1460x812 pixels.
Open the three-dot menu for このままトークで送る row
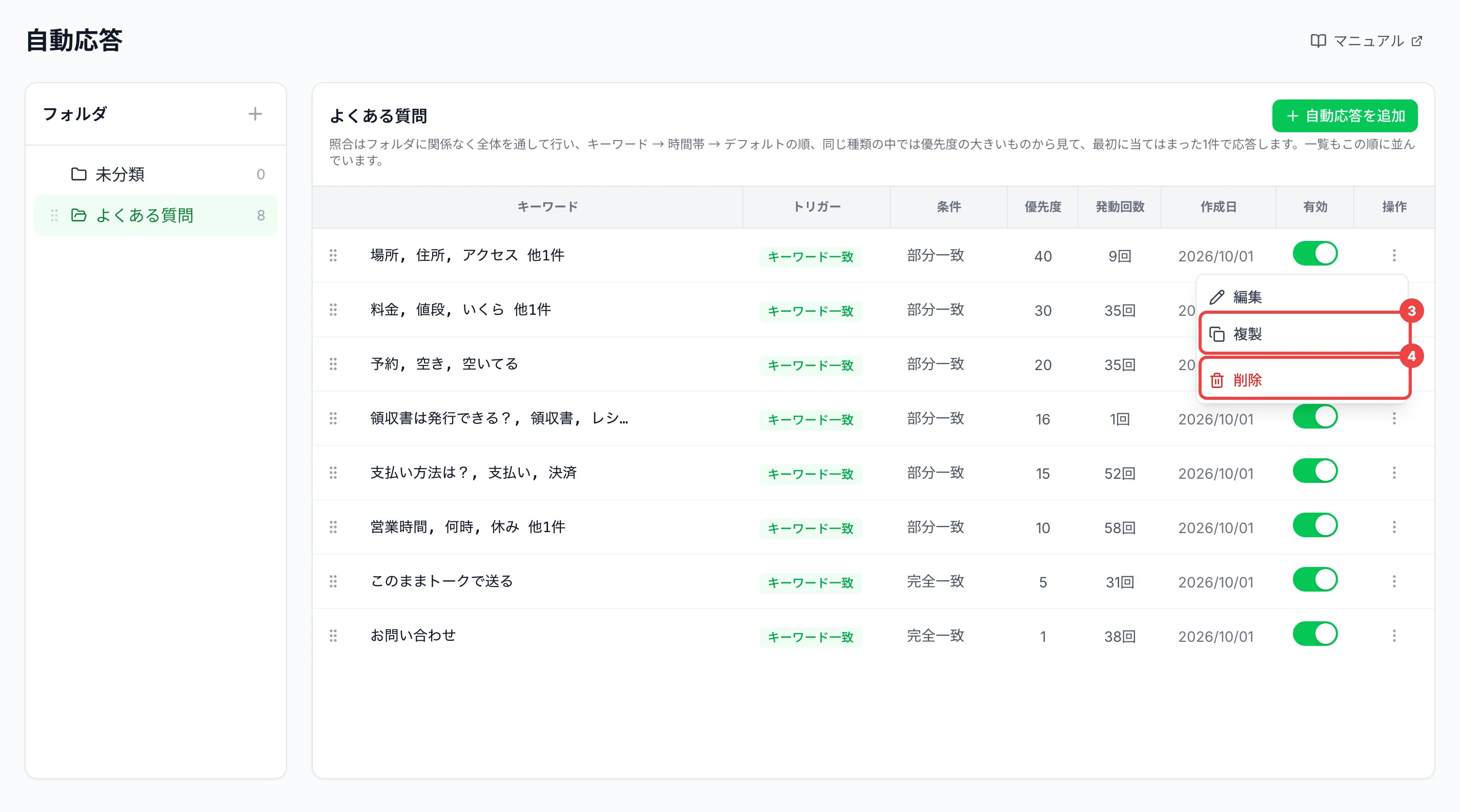click(x=1394, y=582)
